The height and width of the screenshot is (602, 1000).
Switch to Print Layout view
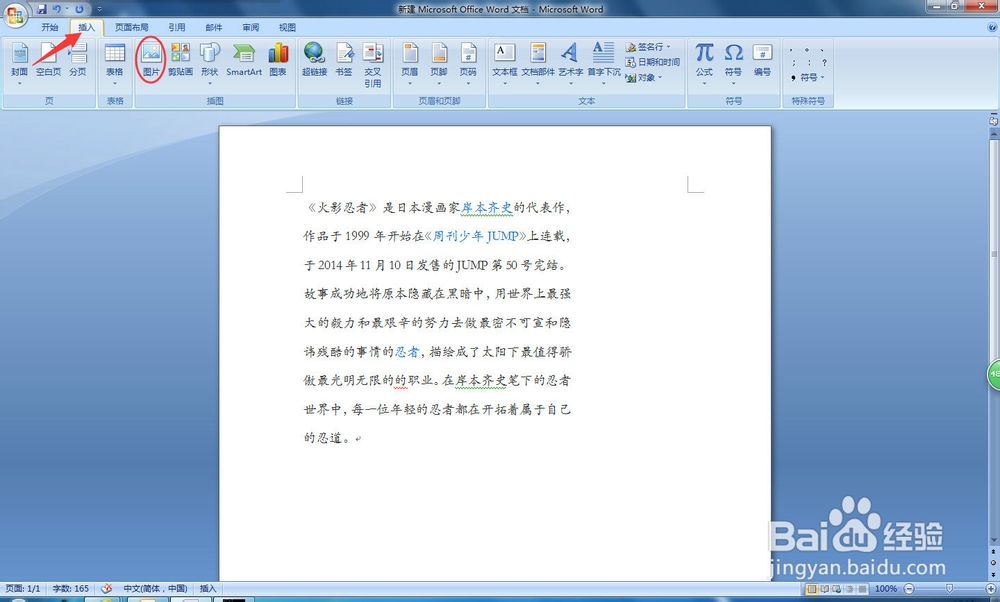click(812, 589)
